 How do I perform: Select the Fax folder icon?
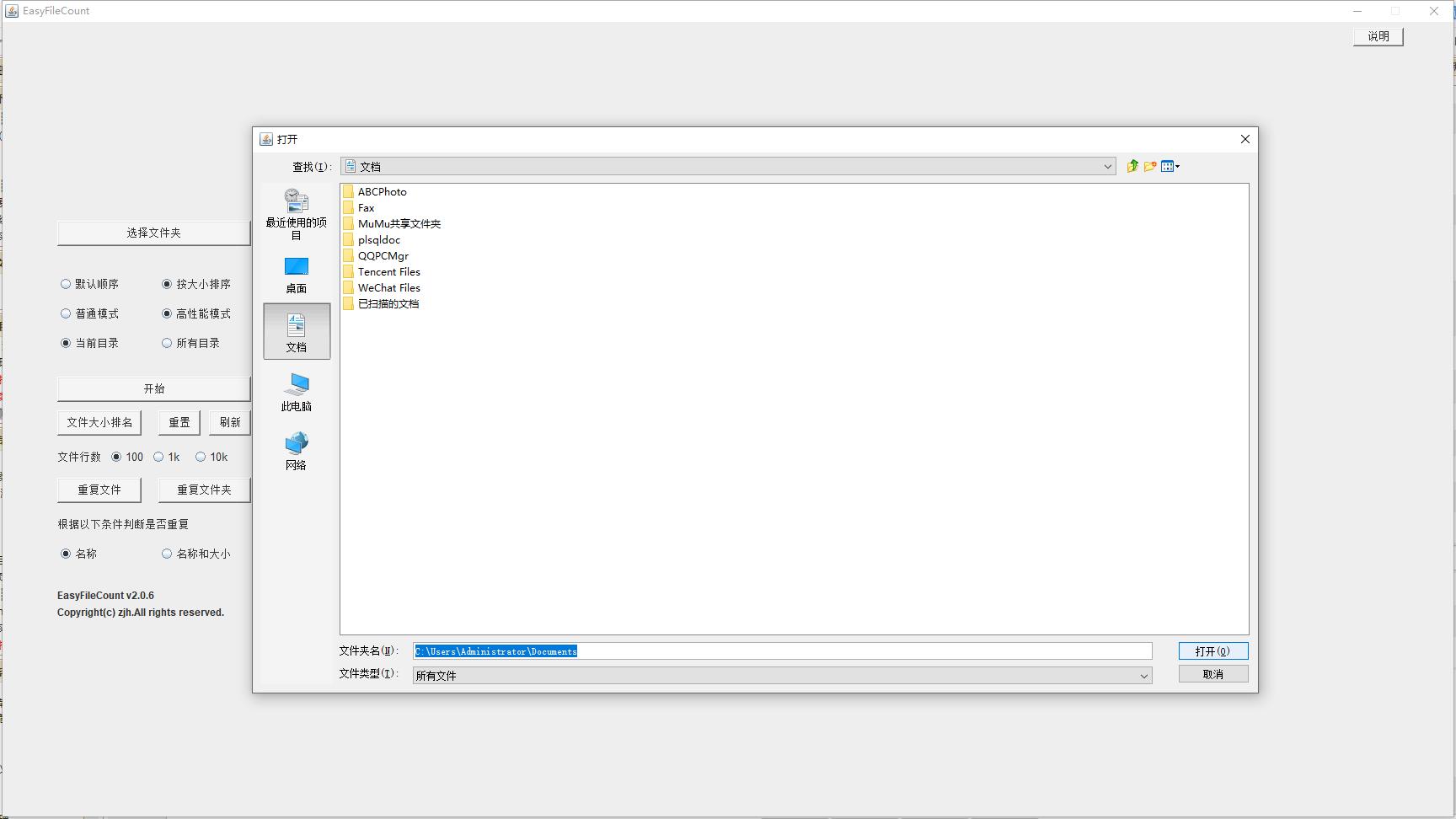click(348, 207)
